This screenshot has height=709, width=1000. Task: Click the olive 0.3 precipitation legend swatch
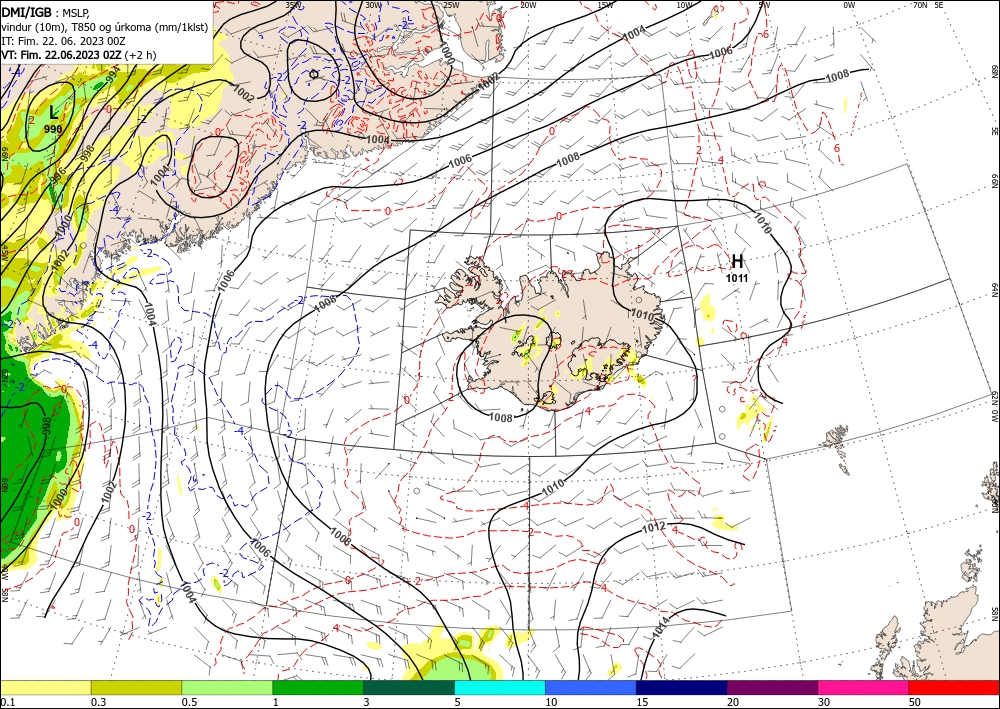136,687
